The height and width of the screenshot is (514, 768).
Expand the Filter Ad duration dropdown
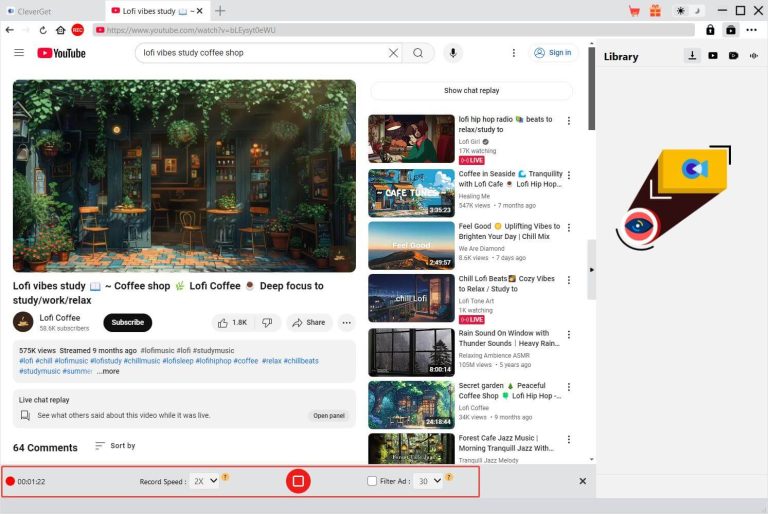429,481
